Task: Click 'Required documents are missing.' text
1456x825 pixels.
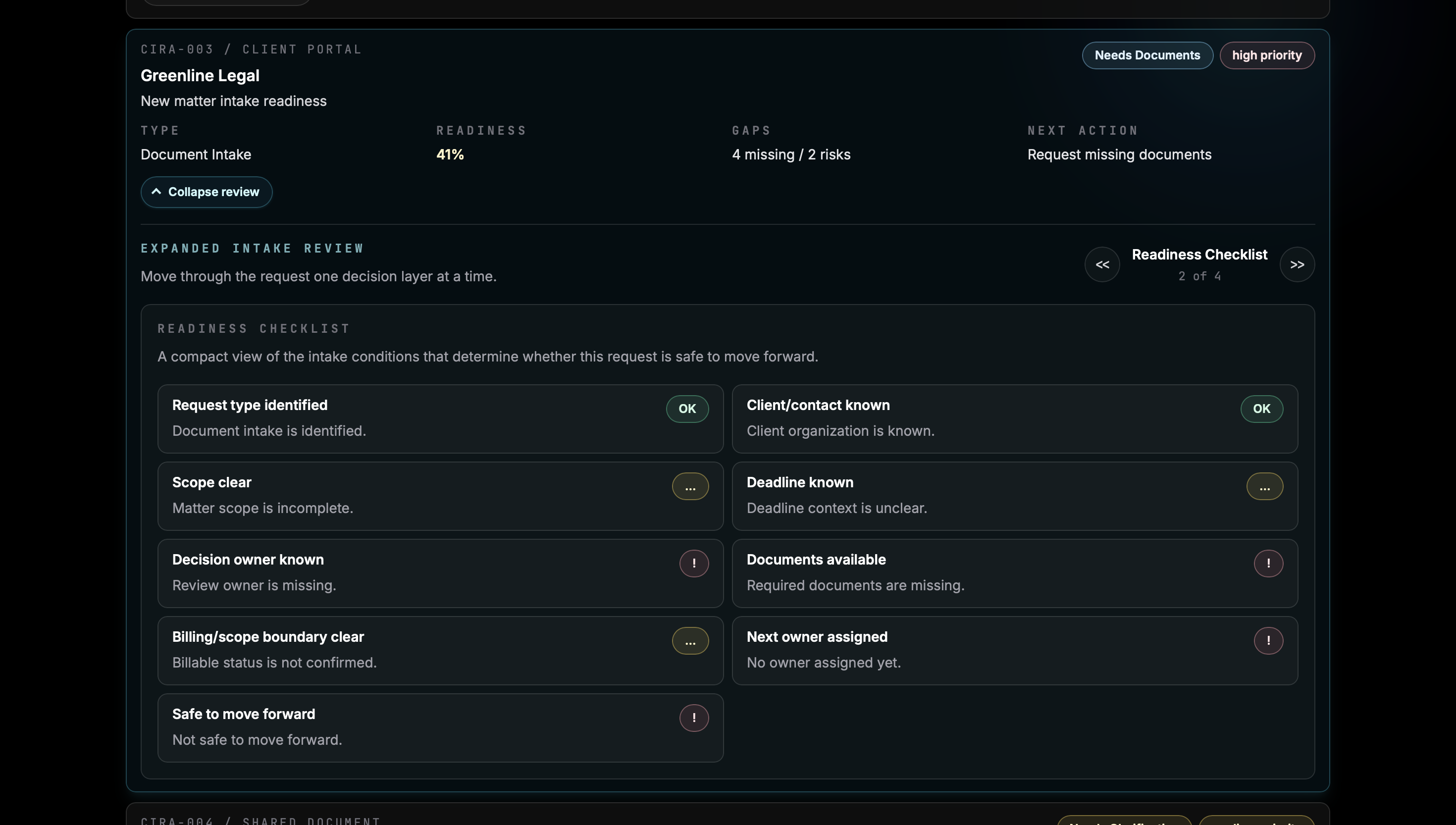Action: (855, 585)
